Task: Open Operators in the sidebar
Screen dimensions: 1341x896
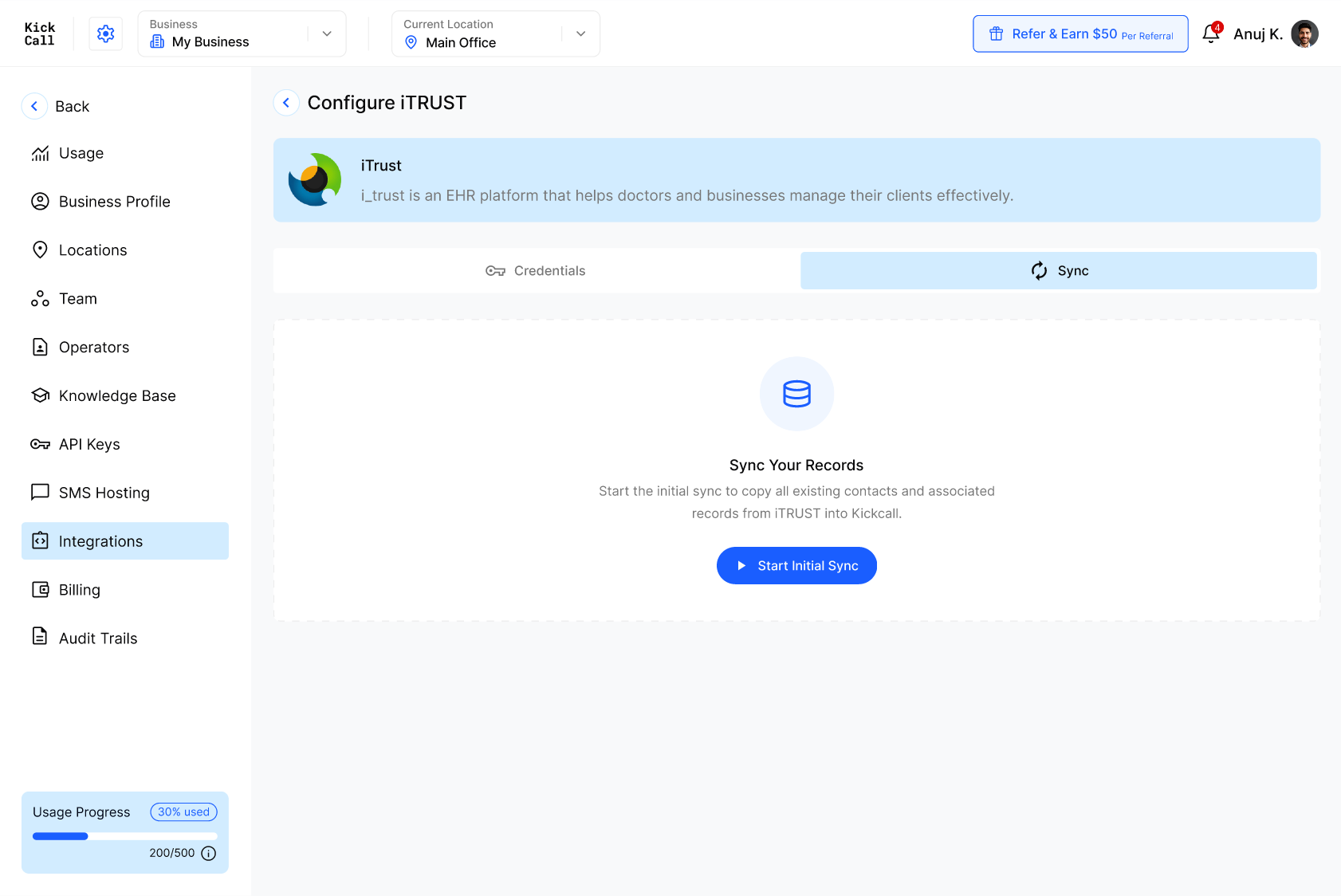Action: point(125,347)
